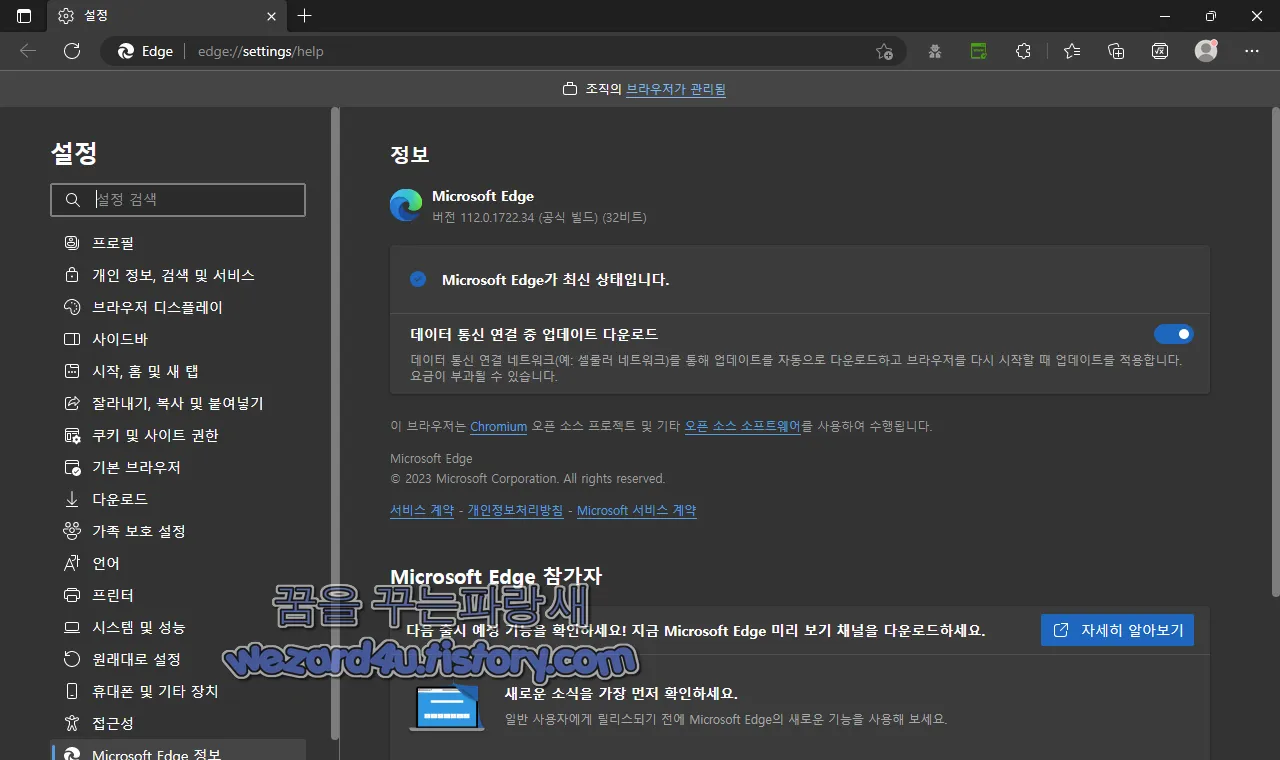
Task: Open the Microsoft 서비스 계약 link
Action: pyautogui.click(x=636, y=510)
